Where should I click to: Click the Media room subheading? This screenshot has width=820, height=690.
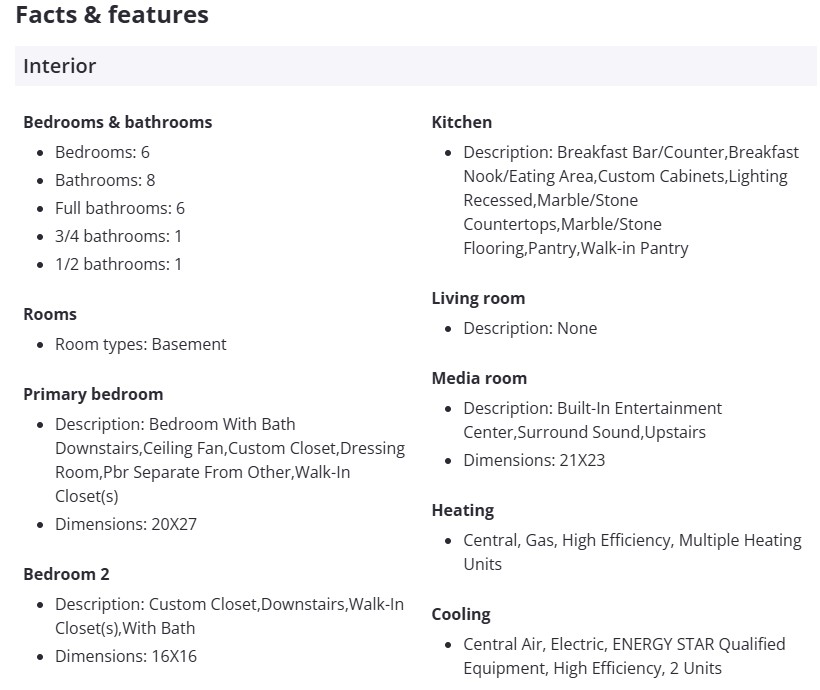(x=479, y=378)
